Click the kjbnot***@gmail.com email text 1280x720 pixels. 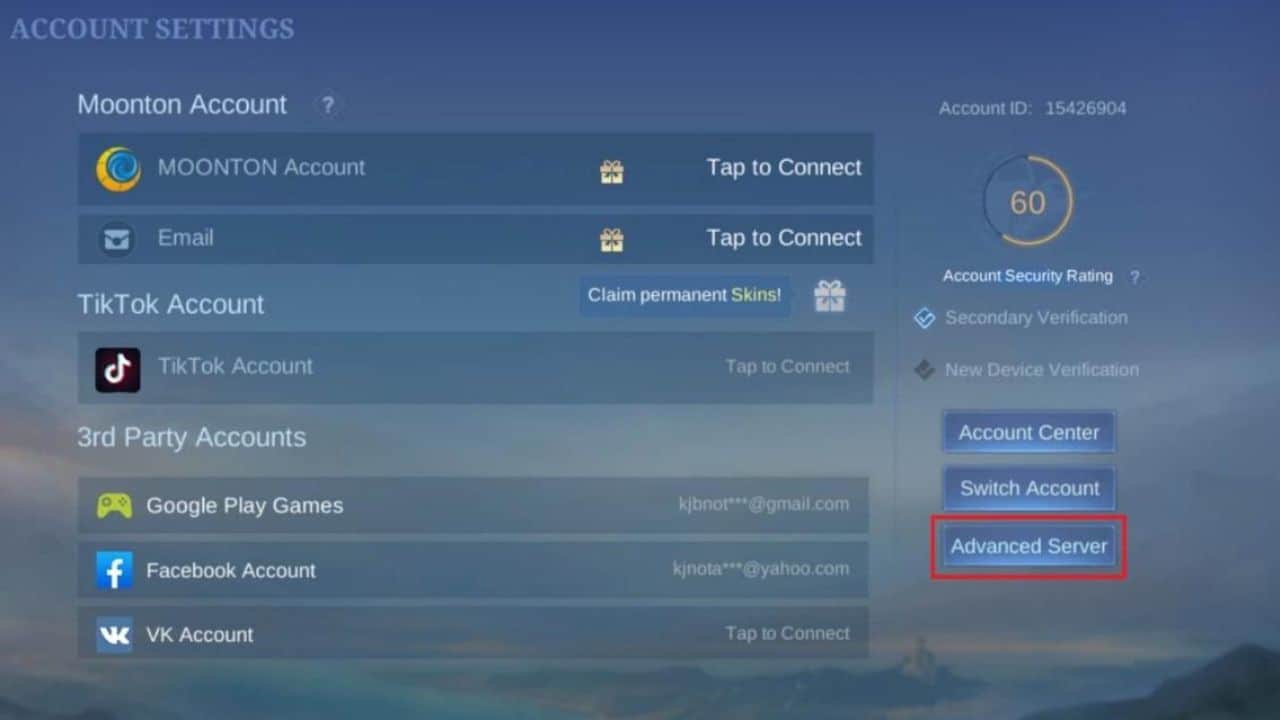coord(764,505)
